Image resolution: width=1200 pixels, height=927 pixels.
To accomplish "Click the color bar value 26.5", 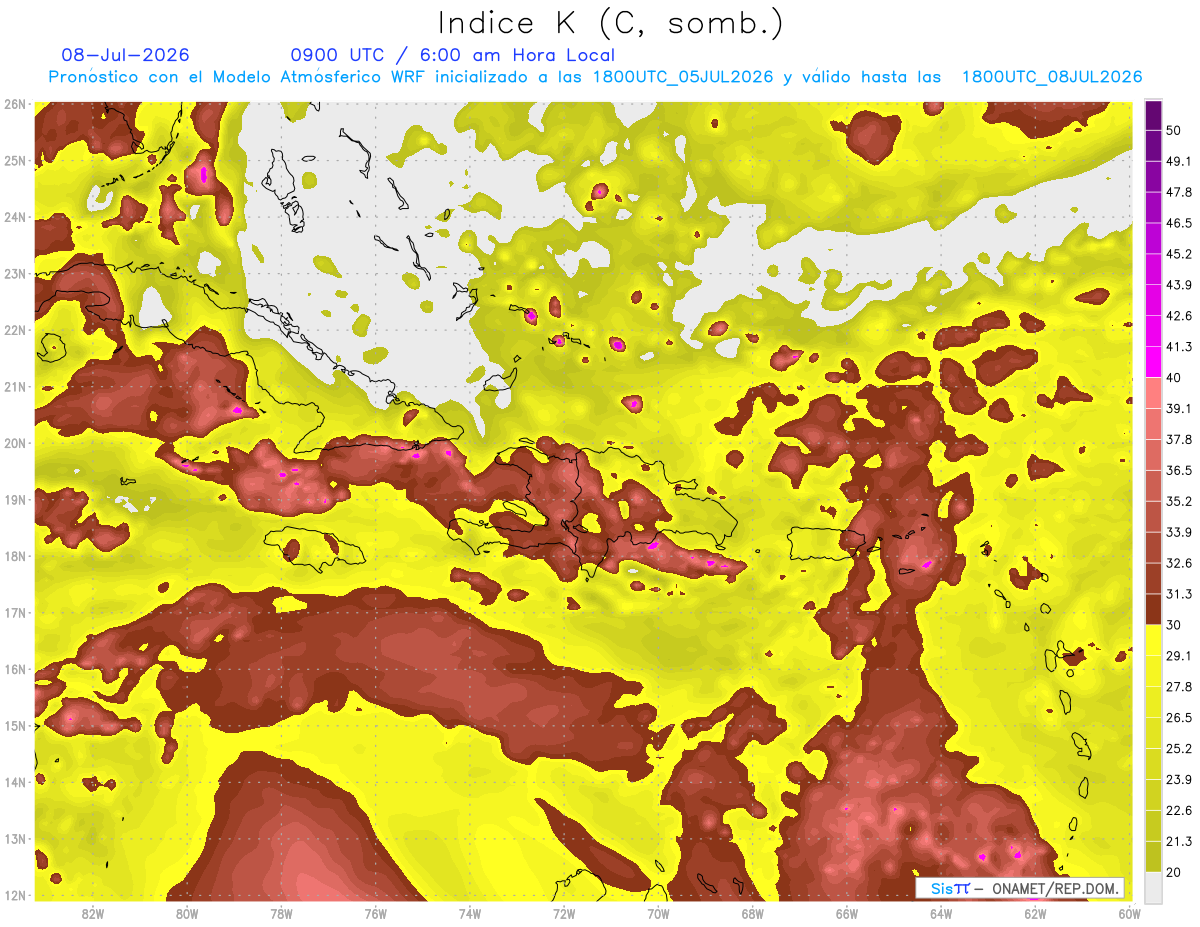I will [x=1178, y=717].
